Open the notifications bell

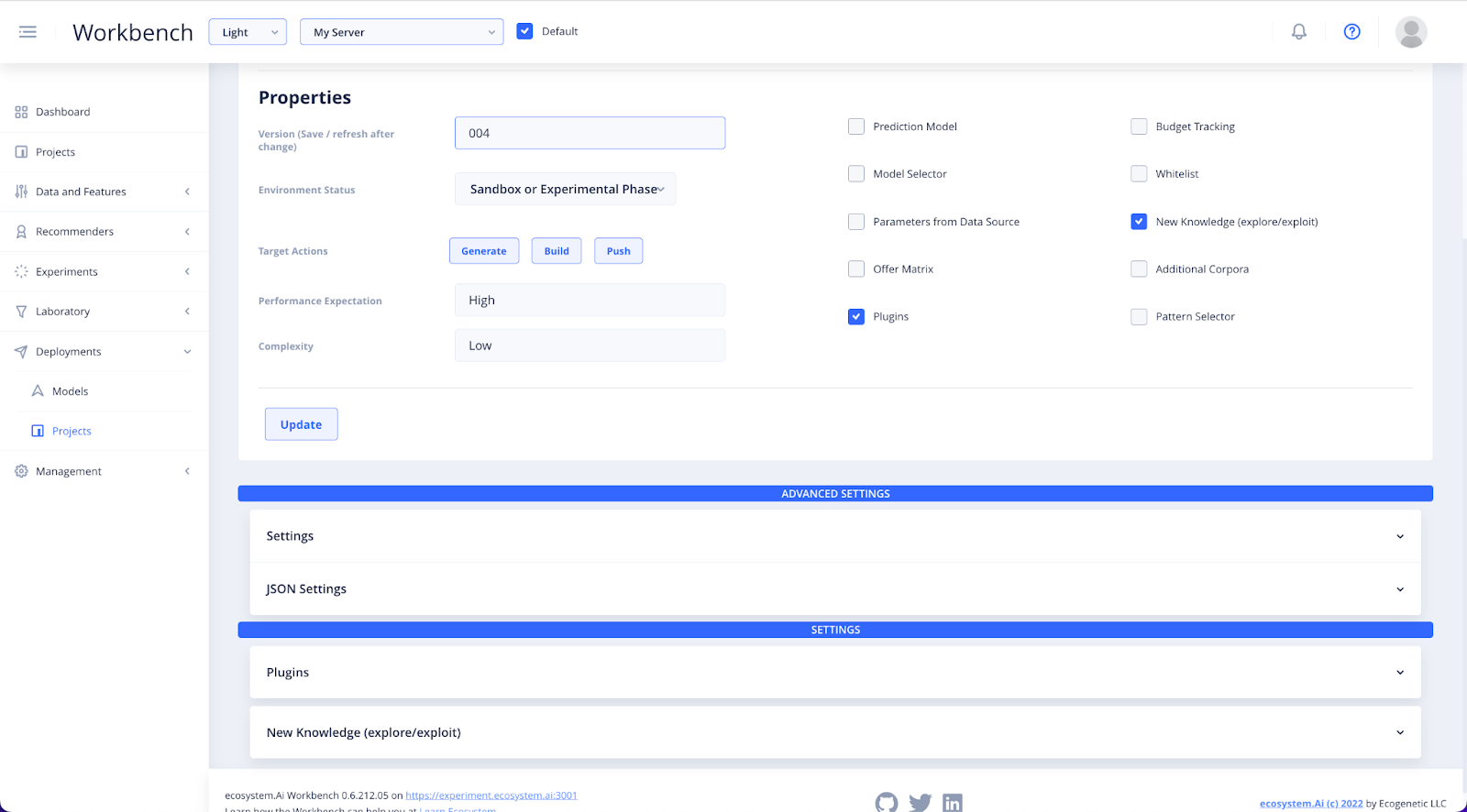(1299, 32)
